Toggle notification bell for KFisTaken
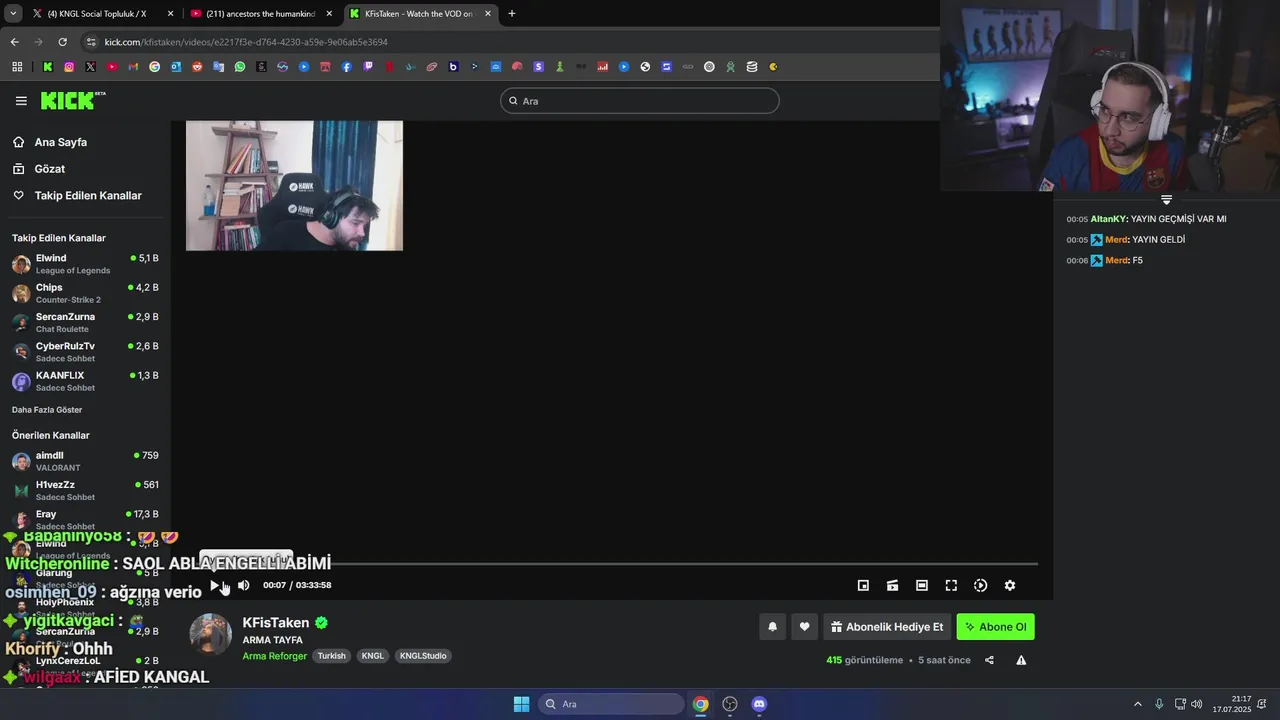The image size is (1280, 720). 772,627
